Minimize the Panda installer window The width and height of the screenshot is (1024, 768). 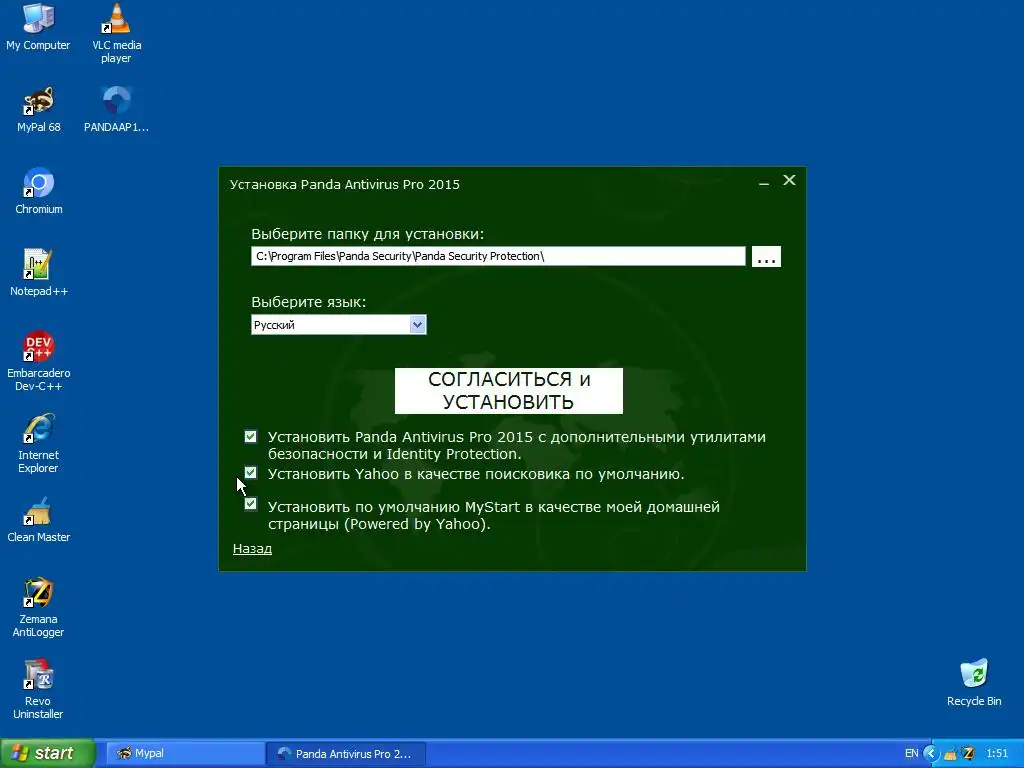tap(763, 182)
